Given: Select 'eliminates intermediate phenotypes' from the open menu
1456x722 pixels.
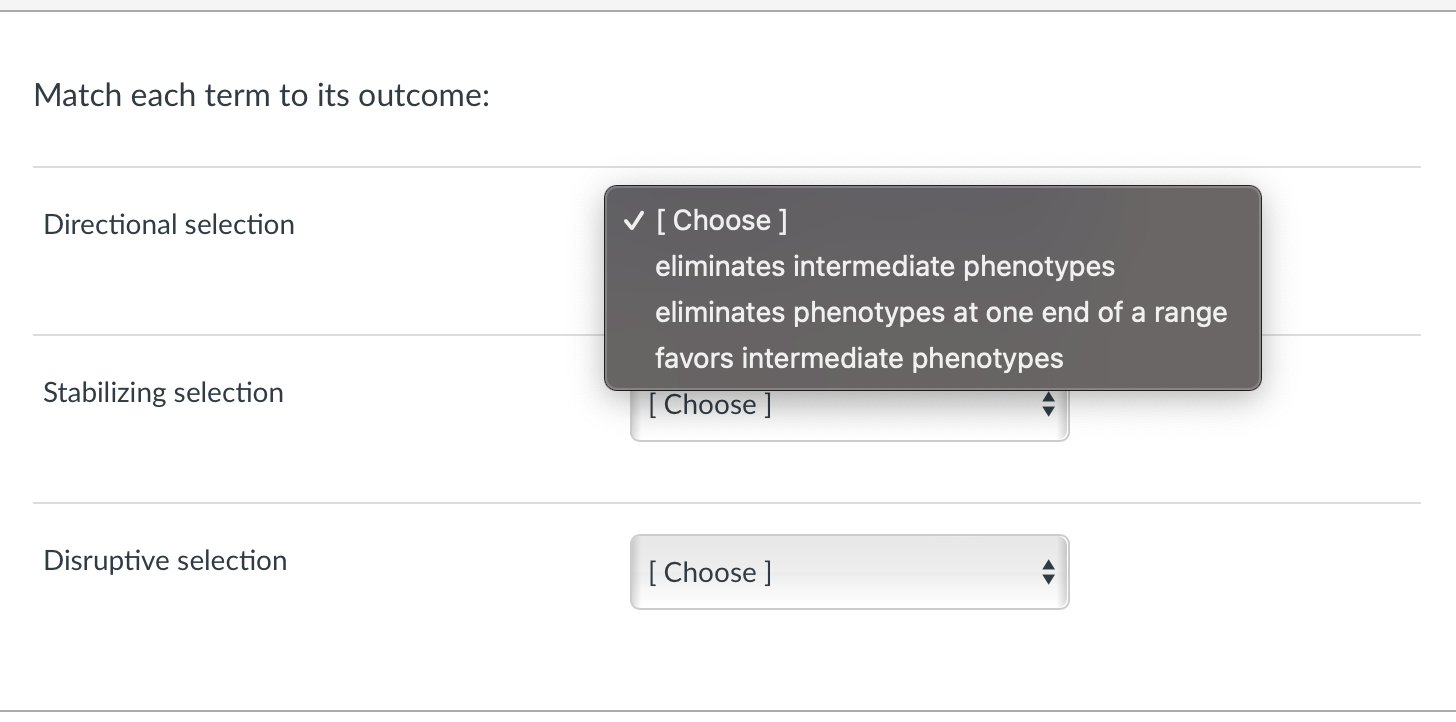Looking at the screenshot, I should pyautogui.click(x=884, y=267).
